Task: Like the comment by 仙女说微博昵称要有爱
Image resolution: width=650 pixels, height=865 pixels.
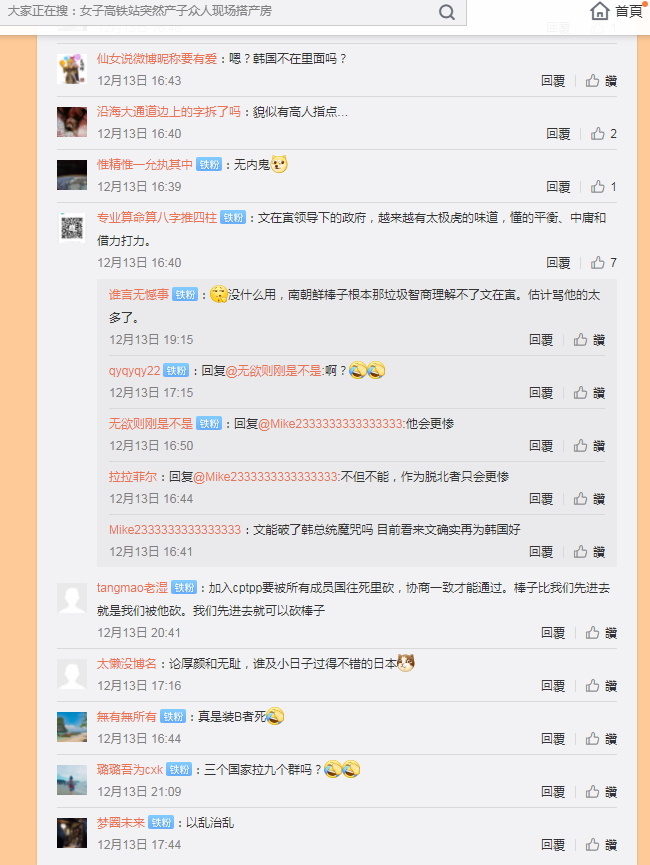Action: [x=601, y=81]
